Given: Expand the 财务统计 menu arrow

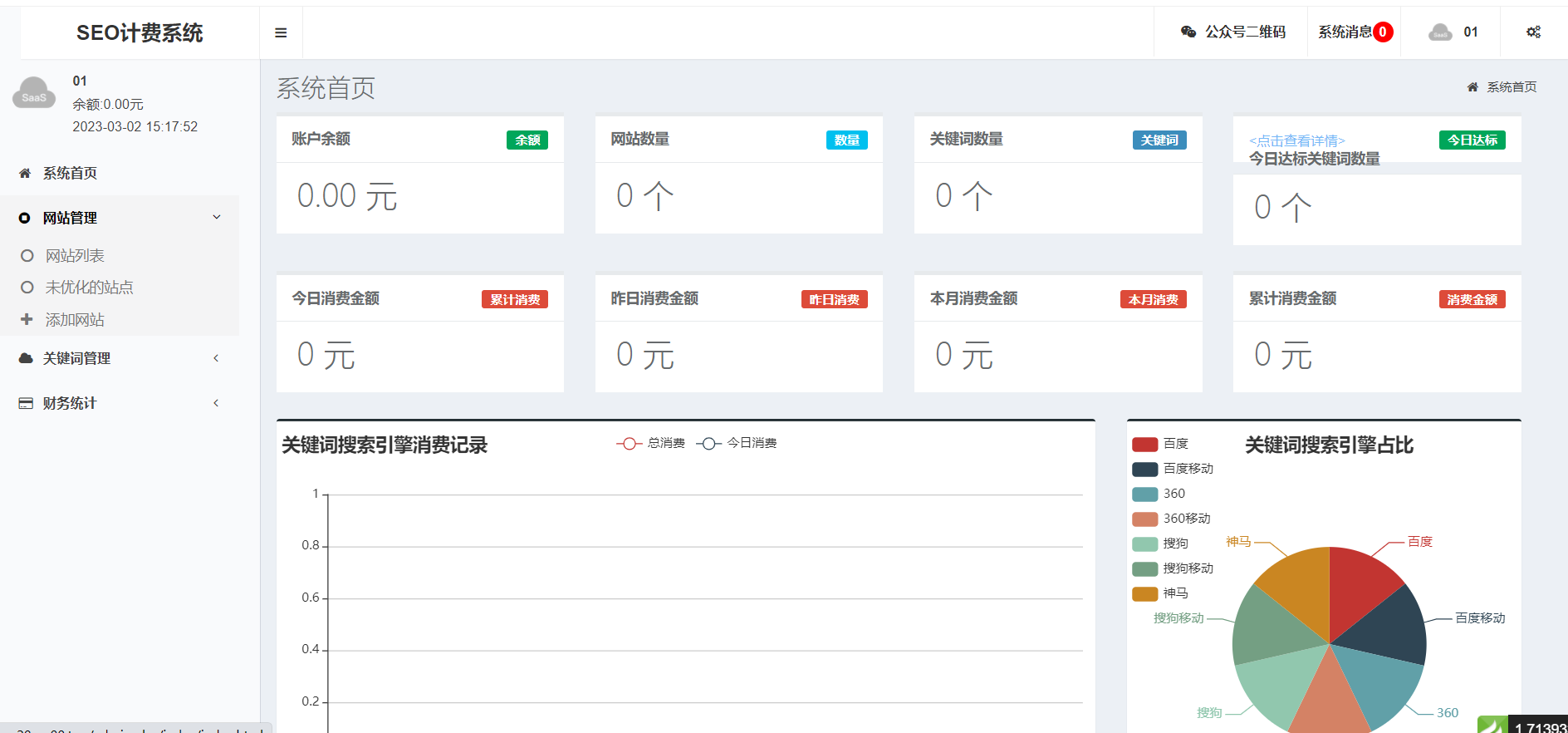Looking at the screenshot, I should (x=216, y=403).
